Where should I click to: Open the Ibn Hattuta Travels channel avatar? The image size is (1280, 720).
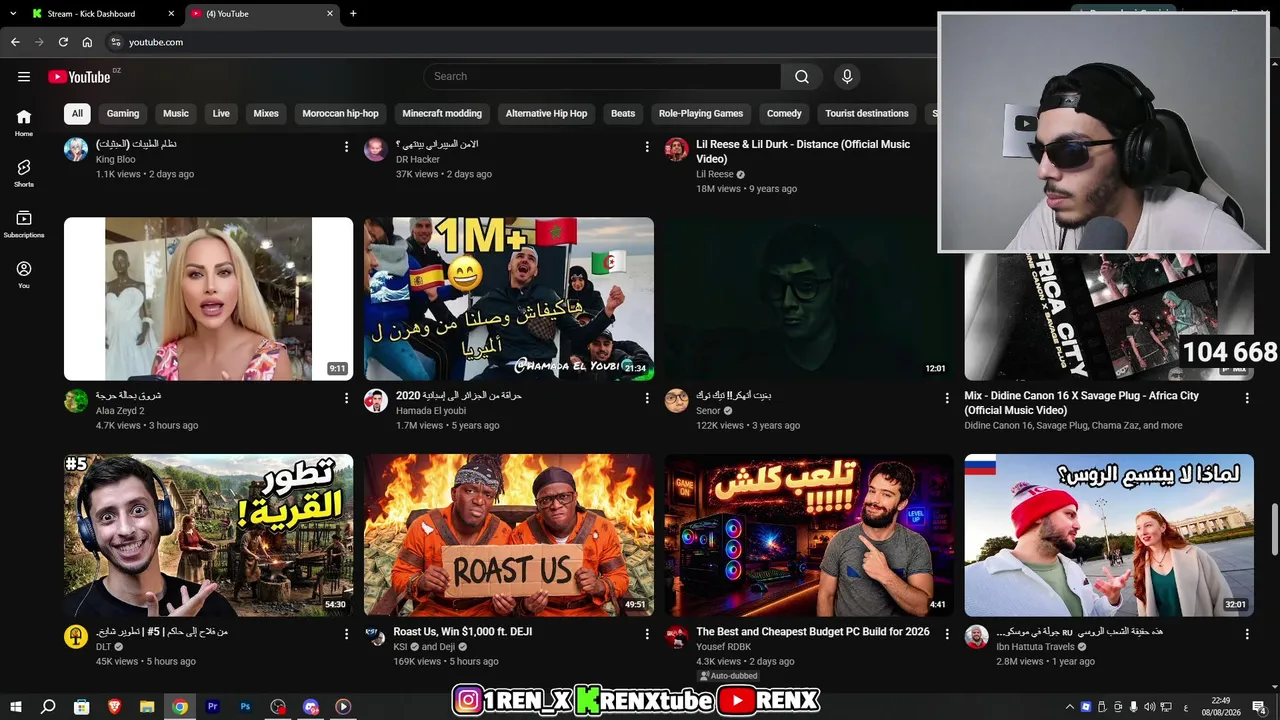(x=977, y=637)
